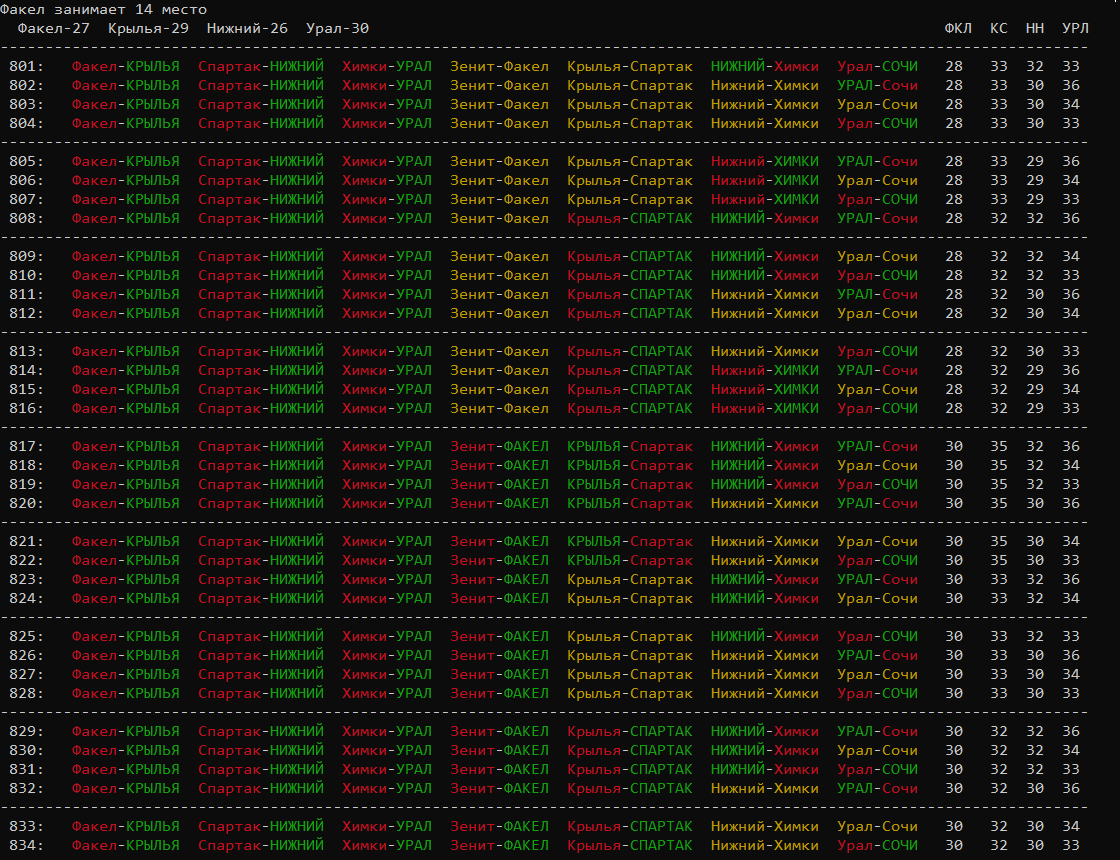Select 'КРЫЛЬЯ-Спартак' in row 818

630,466
